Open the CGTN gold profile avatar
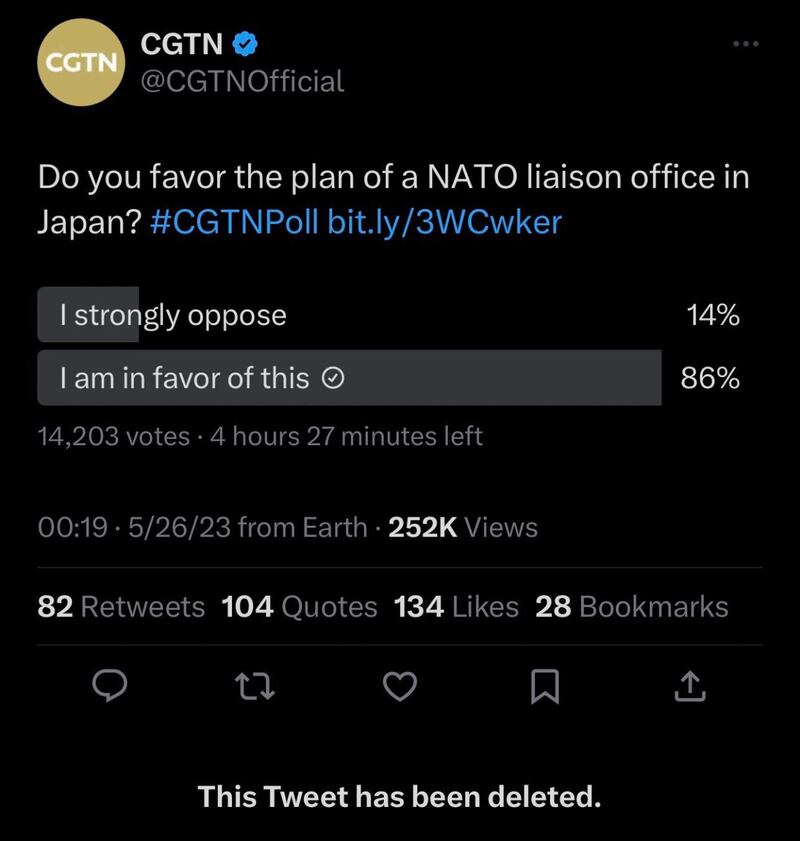The width and height of the screenshot is (800, 841). click(79, 61)
